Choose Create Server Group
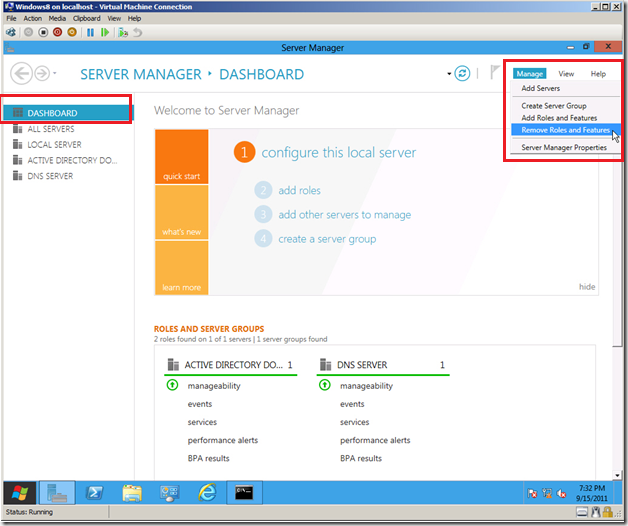628x526 pixels. (x=566, y=106)
